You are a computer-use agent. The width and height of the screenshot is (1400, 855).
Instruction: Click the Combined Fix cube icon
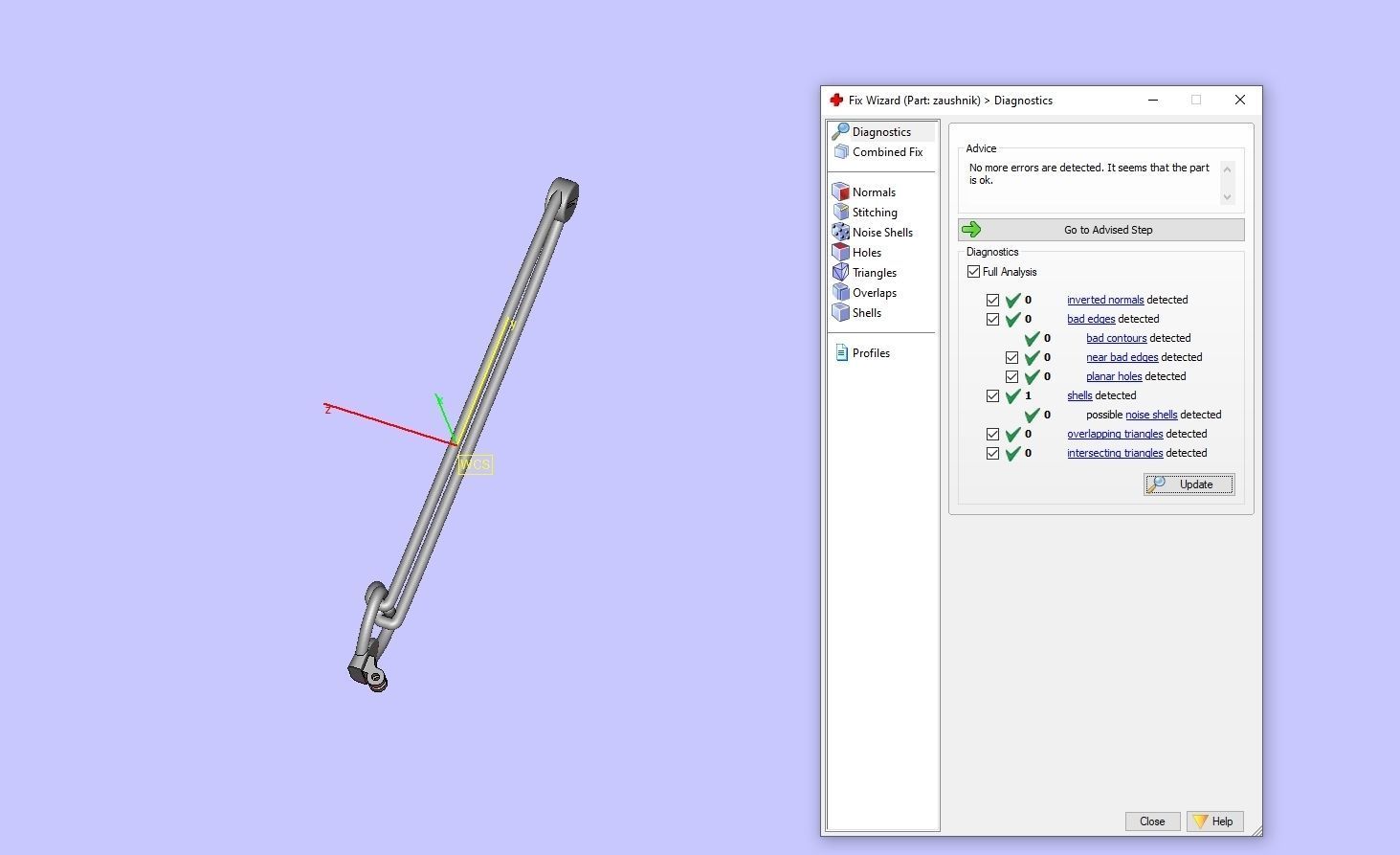pyautogui.click(x=841, y=151)
